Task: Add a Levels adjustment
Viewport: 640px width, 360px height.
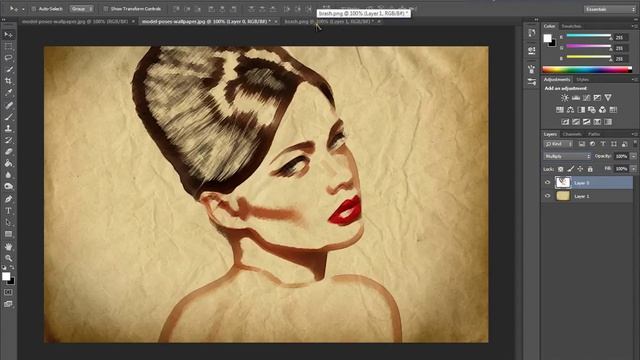Action: pyautogui.click(x=576, y=98)
